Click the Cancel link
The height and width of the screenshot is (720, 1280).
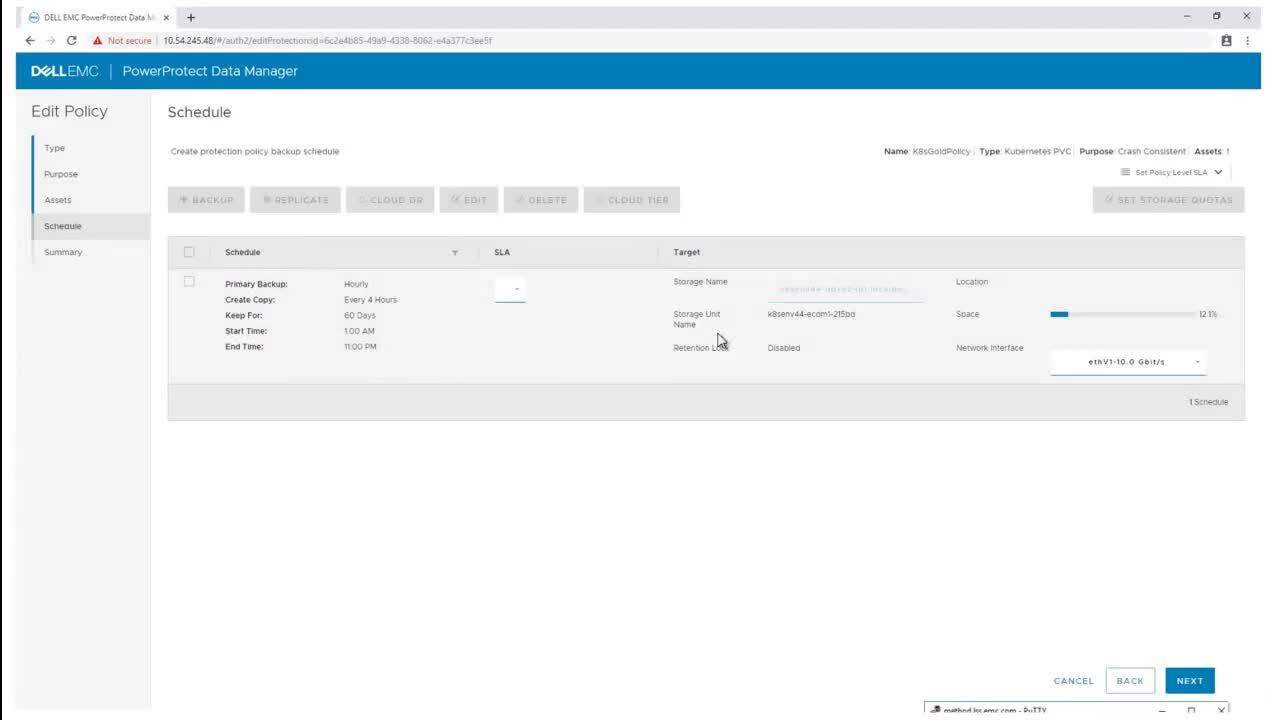coord(1073,681)
